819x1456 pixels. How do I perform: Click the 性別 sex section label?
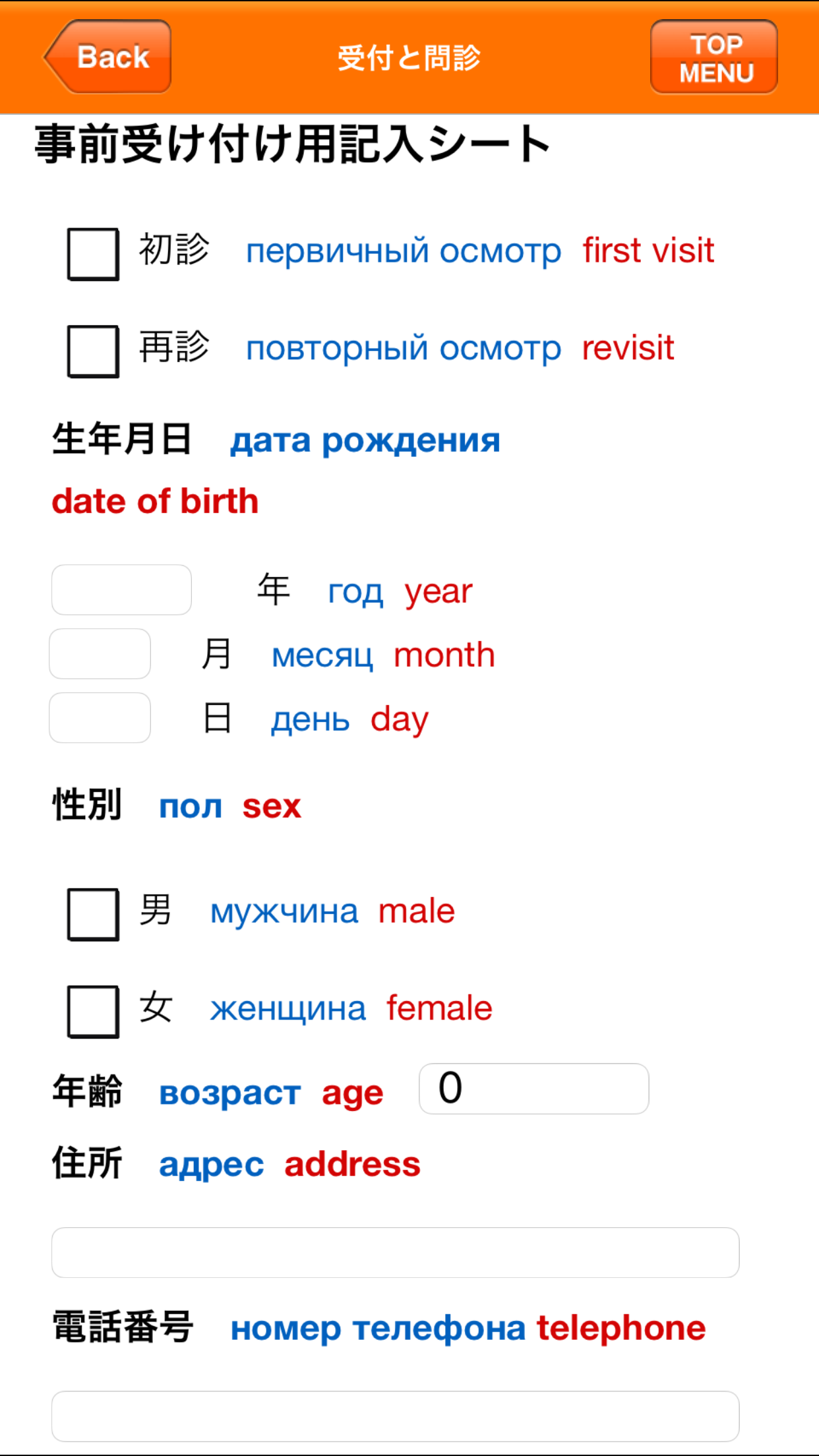[x=86, y=805]
